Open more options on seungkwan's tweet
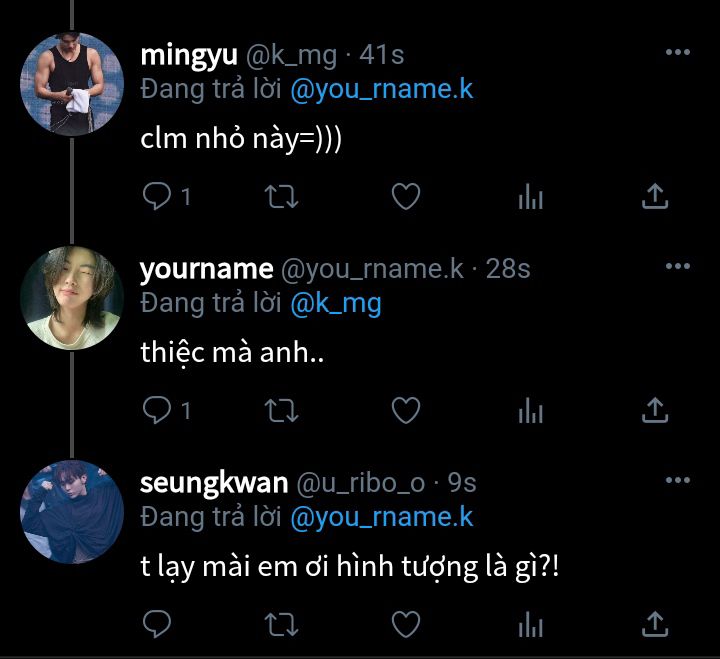This screenshot has width=720, height=659. coord(677,480)
